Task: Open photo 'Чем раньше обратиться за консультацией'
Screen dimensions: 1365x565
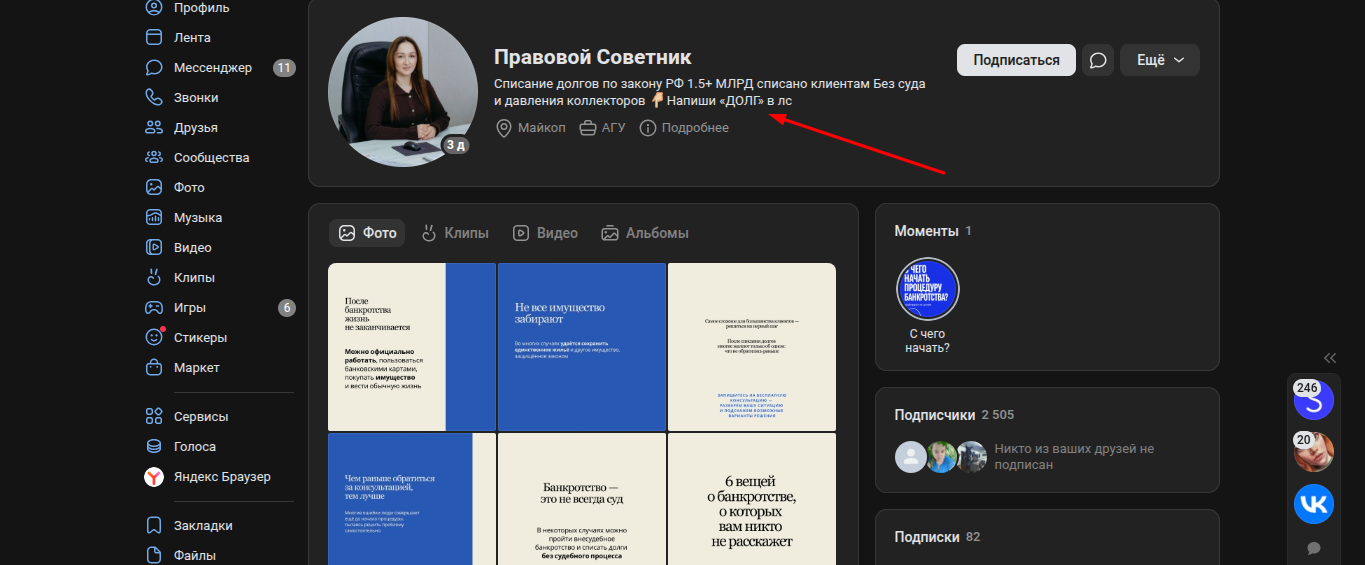Action: coord(412,499)
